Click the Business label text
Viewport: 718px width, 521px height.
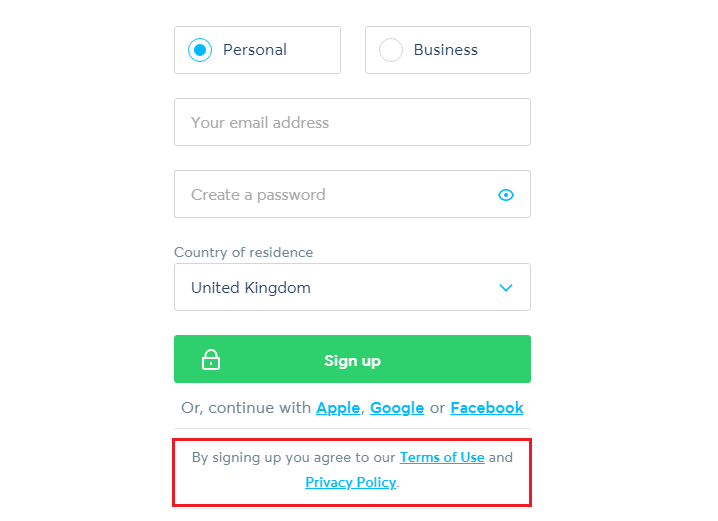pos(446,50)
